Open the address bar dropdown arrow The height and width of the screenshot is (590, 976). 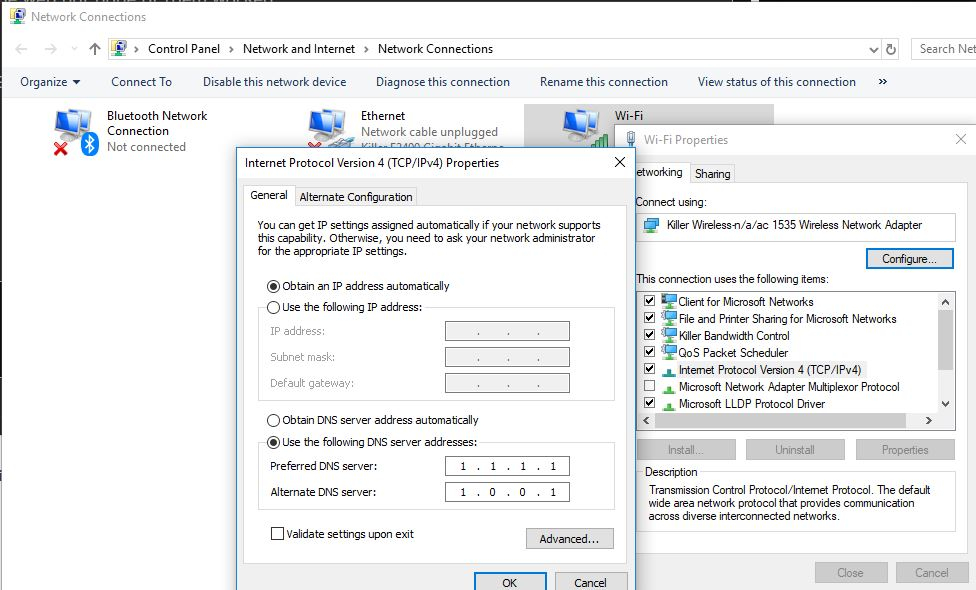tap(874, 48)
